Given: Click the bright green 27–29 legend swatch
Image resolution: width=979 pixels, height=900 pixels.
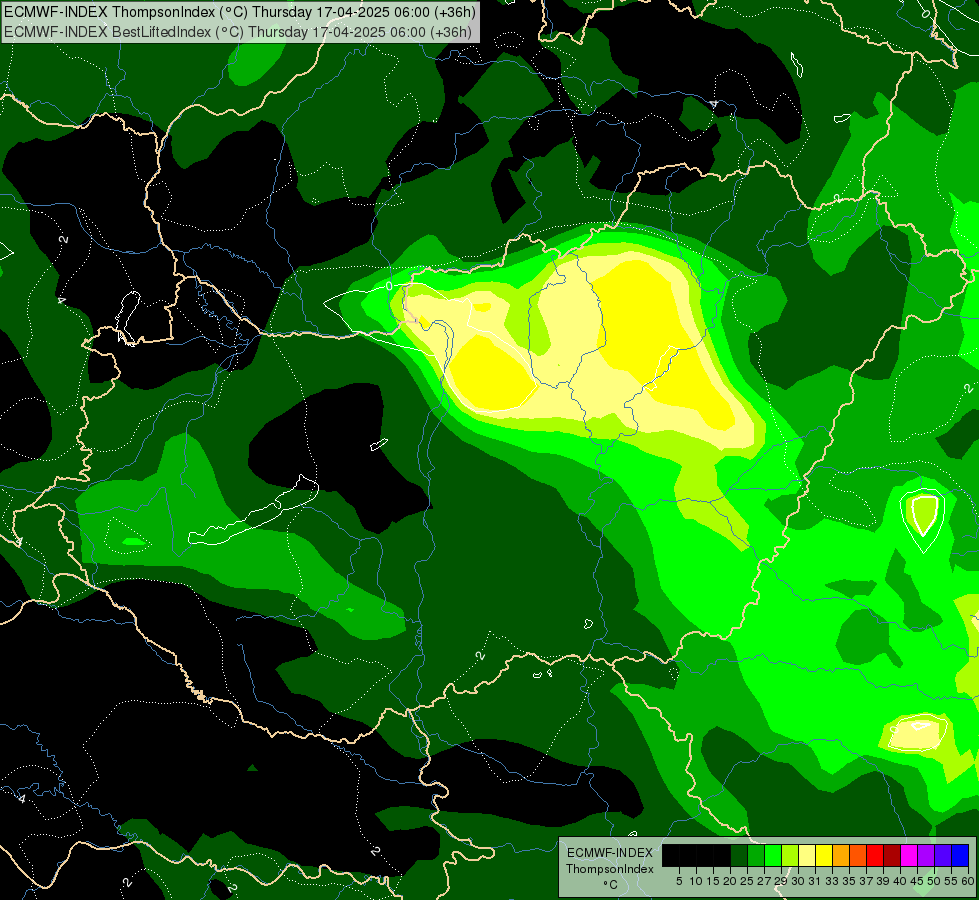Looking at the screenshot, I should [x=773, y=855].
